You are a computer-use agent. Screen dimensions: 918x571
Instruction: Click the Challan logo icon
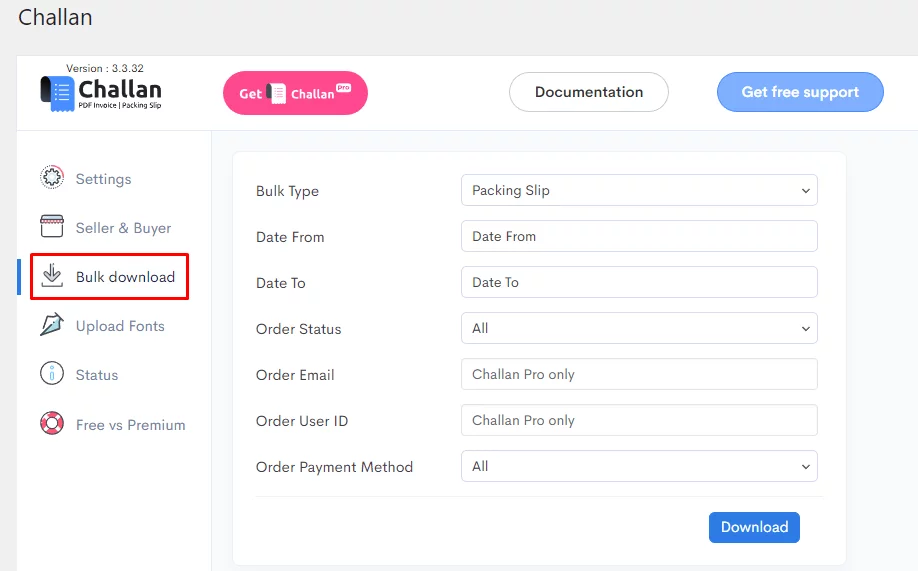pos(56,93)
